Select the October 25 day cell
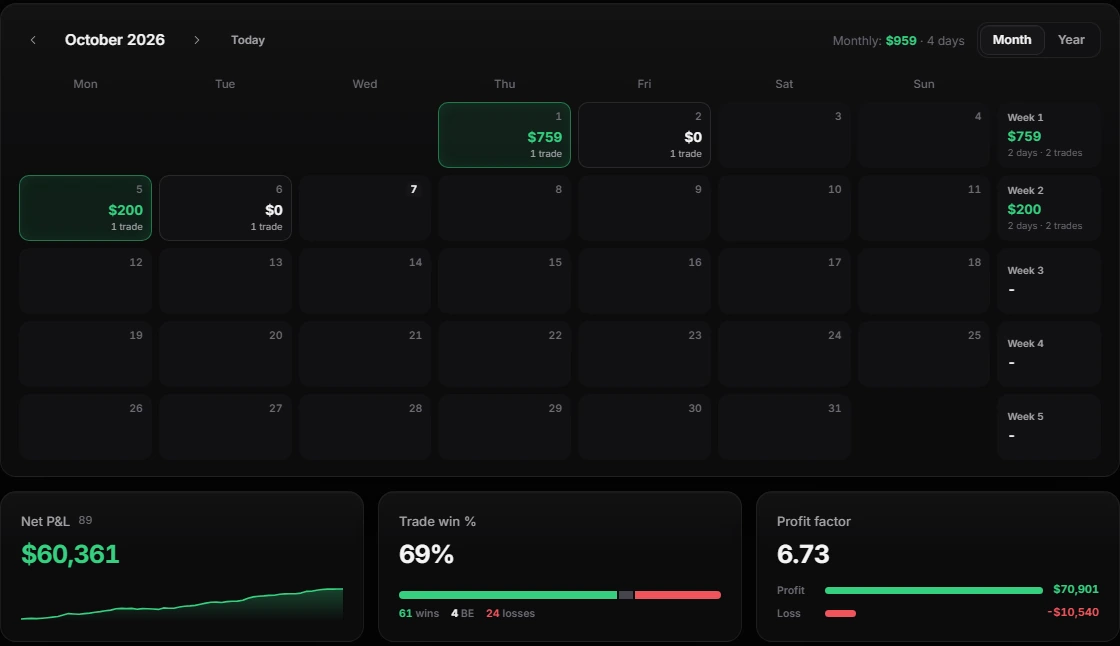This screenshot has height=646, width=1120. pyautogui.click(x=924, y=354)
